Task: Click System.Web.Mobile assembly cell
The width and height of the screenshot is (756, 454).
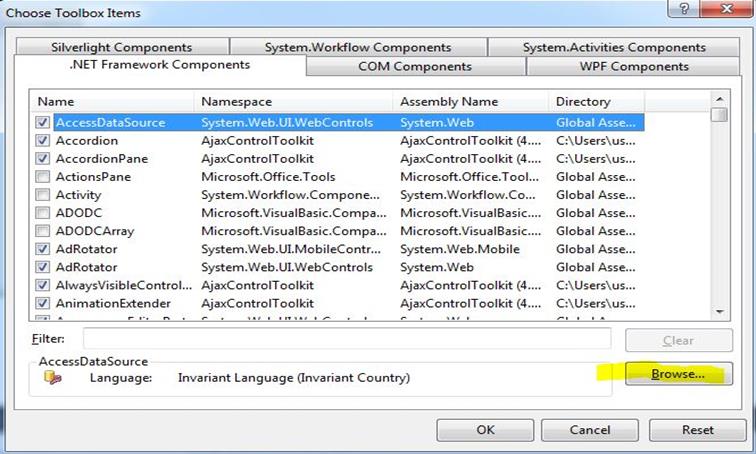Action: click(460, 249)
